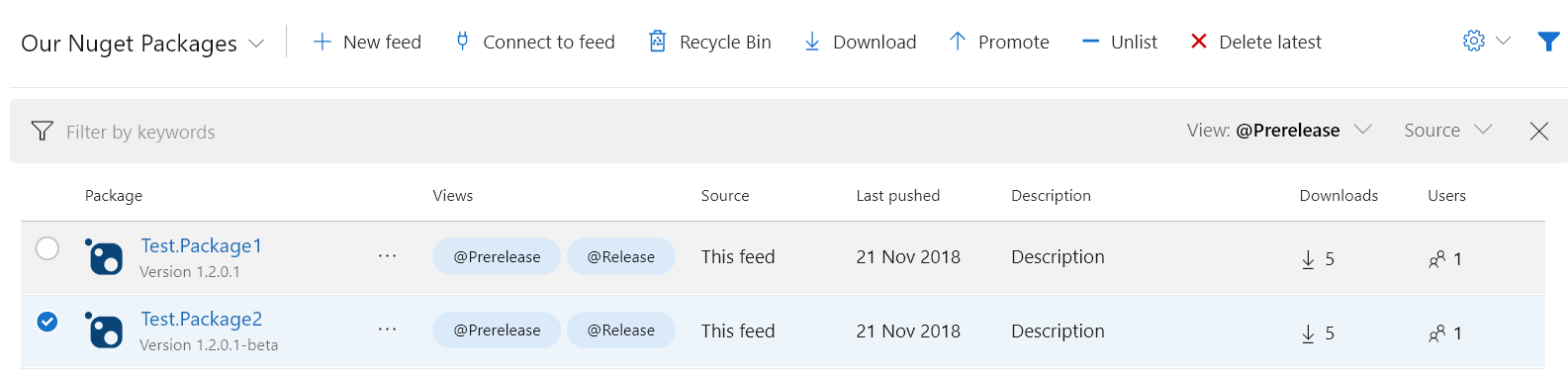
Task: Deselect the checked Test.Package2 row
Action: click(47, 322)
